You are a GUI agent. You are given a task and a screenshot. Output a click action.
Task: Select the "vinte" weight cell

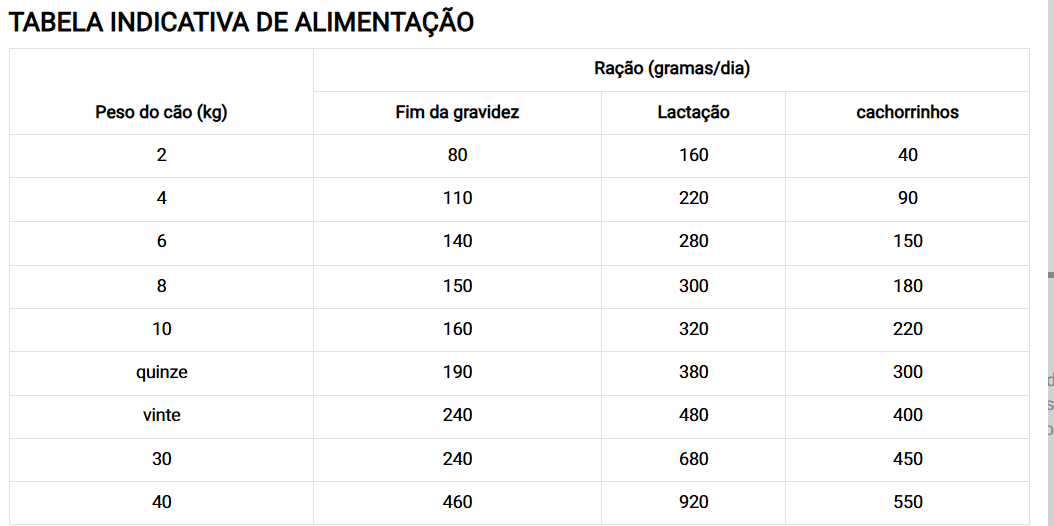(161, 415)
